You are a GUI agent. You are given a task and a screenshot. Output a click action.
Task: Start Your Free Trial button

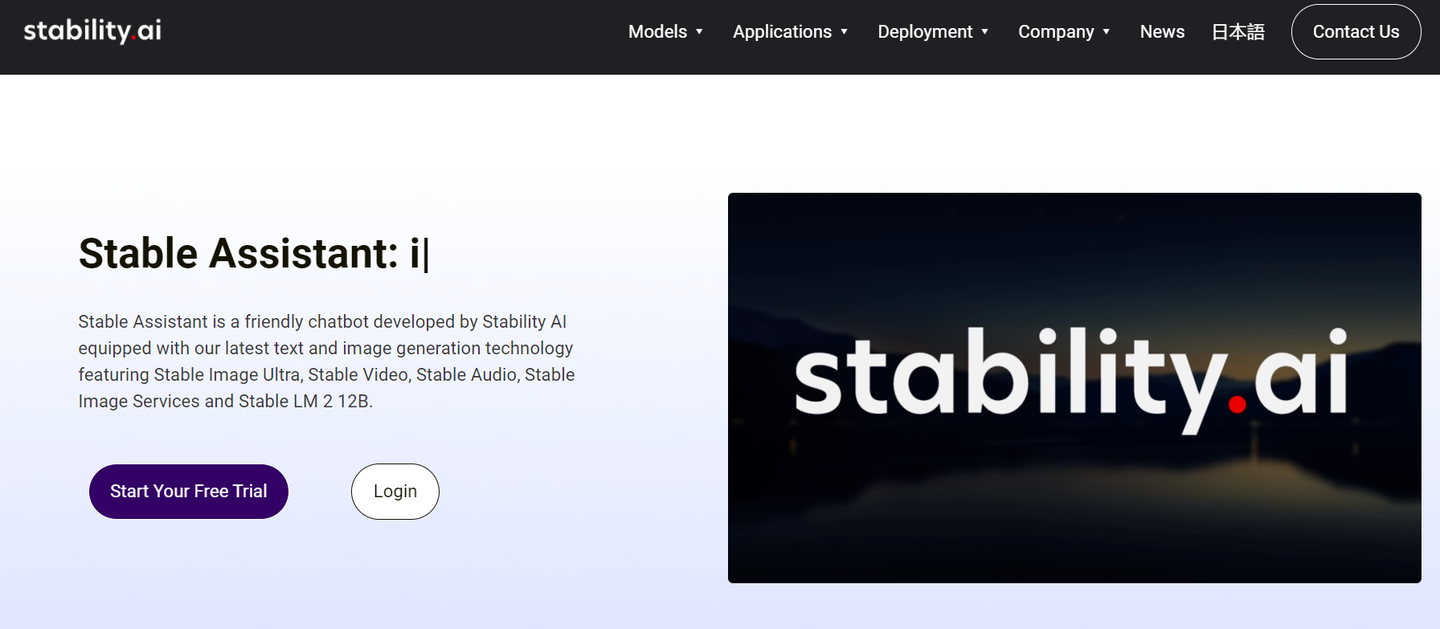pyautogui.click(x=189, y=491)
